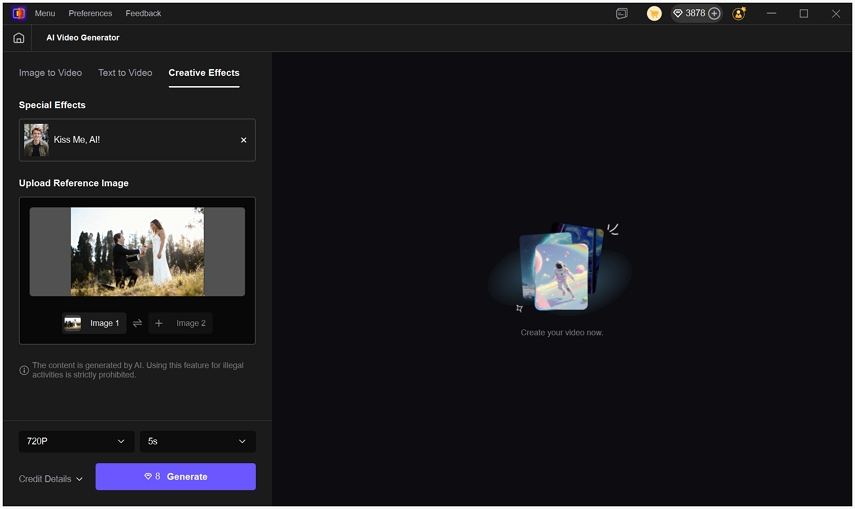Maximize the window

pos(804,14)
